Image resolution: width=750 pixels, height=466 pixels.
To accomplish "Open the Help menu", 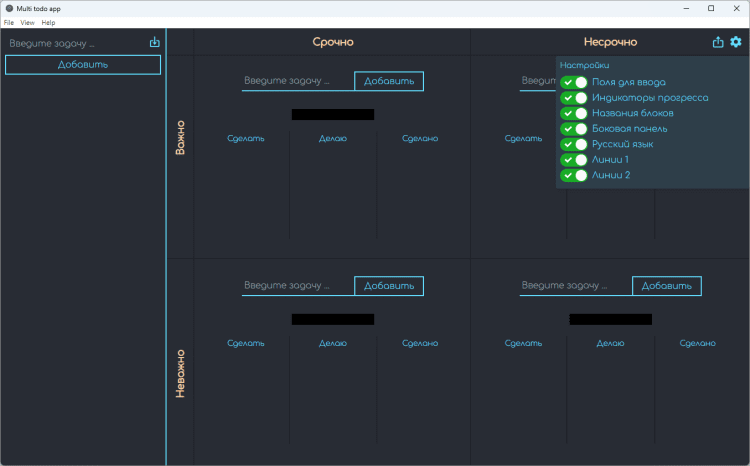I will 48,22.
